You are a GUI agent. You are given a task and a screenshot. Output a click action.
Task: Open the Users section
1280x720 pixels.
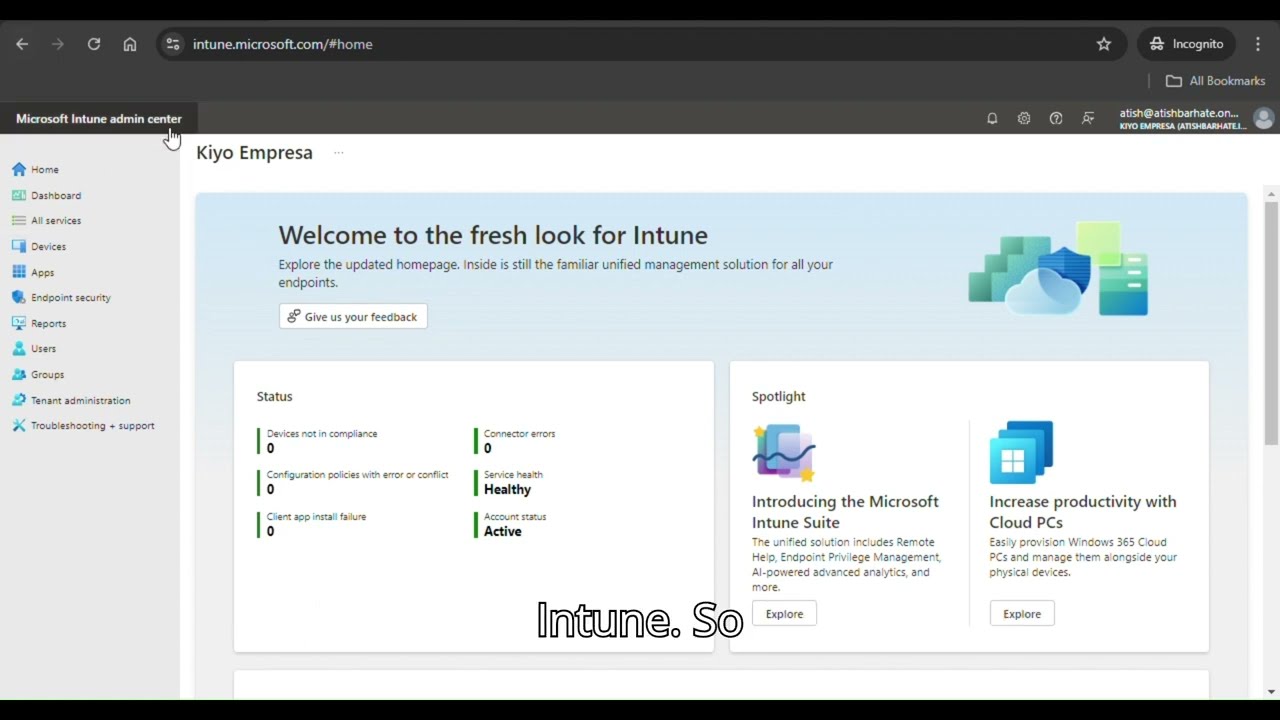tap(34, 349)
